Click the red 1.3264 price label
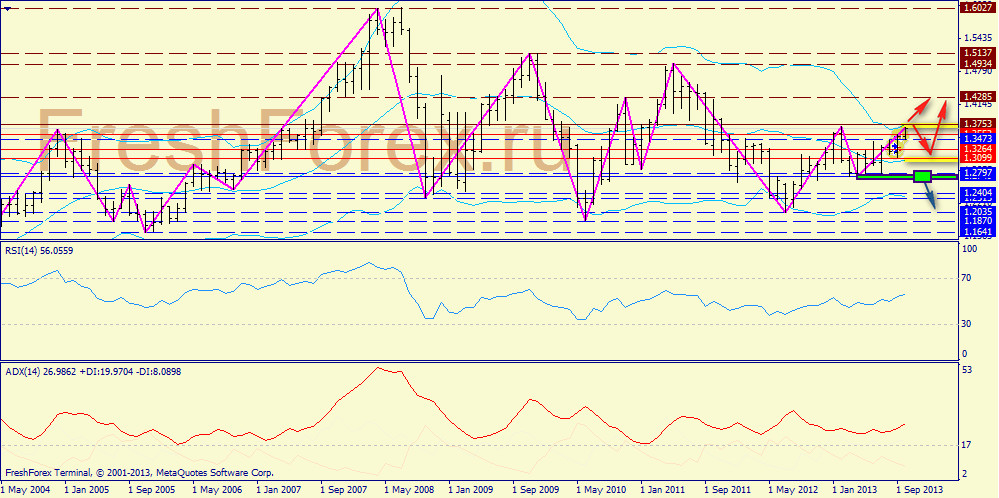The image size is (999, 498). point(975,149)
